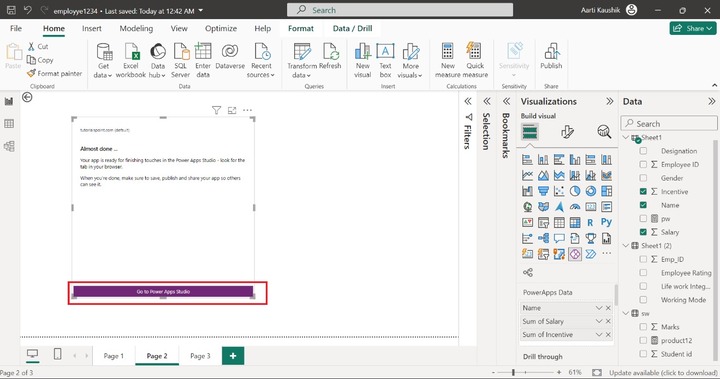Click the Save icon in title bar
The width and height of the screenshot is (720, 379).
point(11,10)
